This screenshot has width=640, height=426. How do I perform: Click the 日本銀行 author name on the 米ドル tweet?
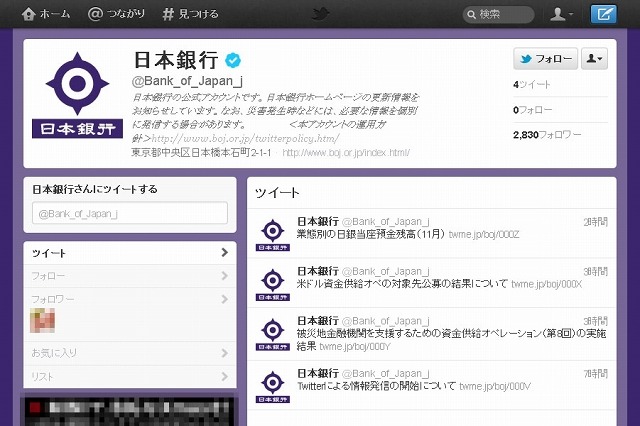tap(318, 271)
